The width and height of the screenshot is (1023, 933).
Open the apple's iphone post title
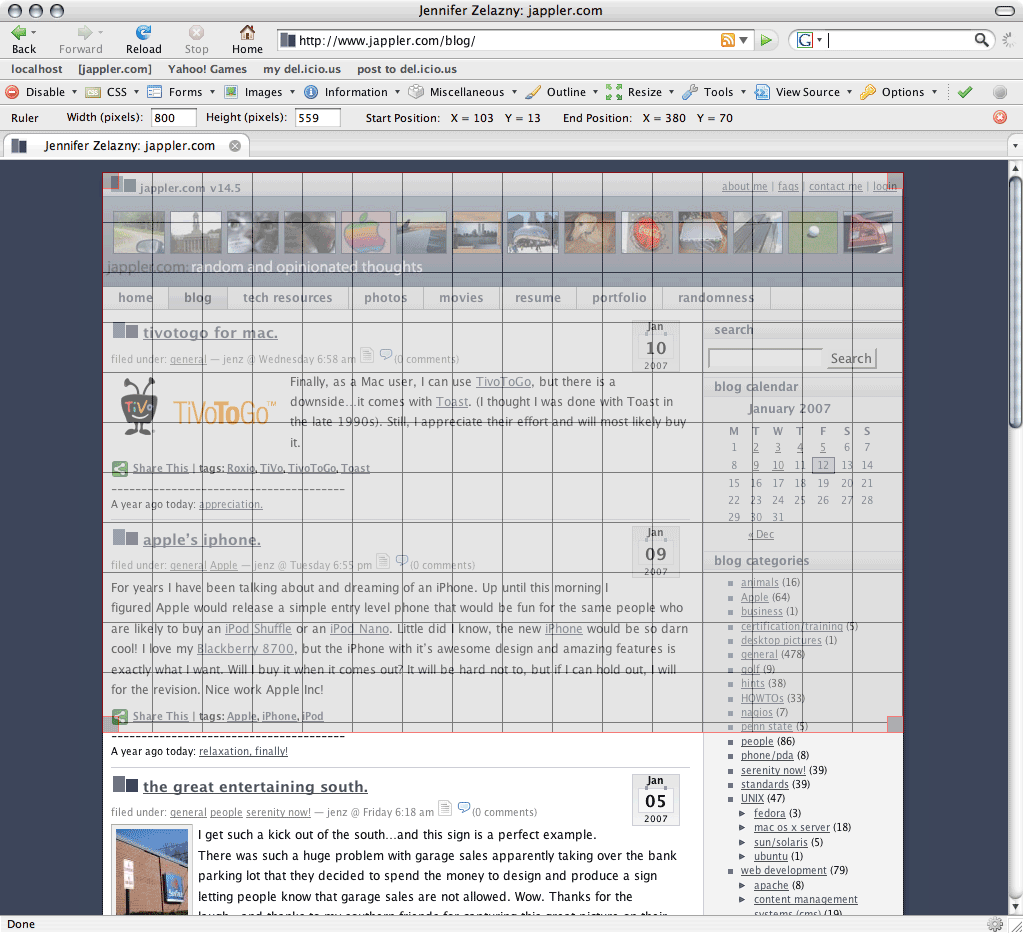(202, 540)
